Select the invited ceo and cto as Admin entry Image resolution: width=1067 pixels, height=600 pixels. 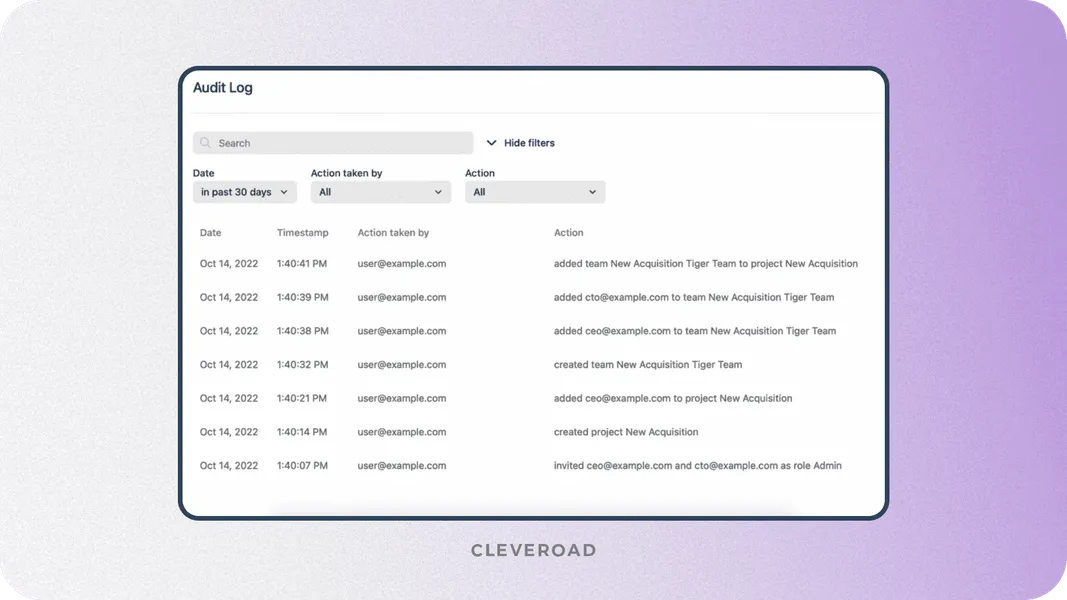point(697,466)
